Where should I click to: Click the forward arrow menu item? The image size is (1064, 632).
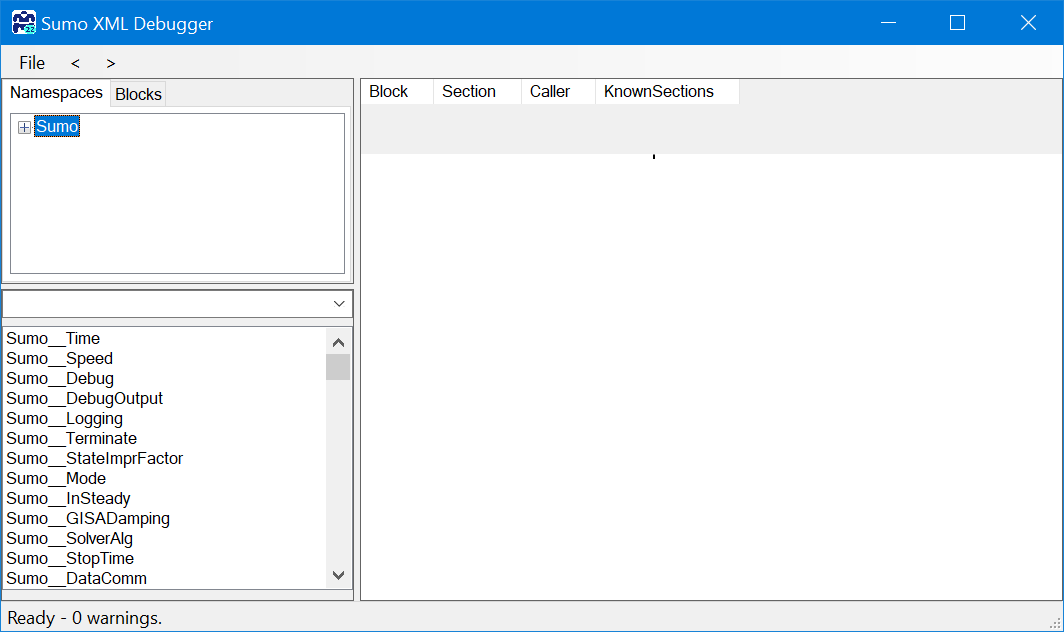coord(110,63)
